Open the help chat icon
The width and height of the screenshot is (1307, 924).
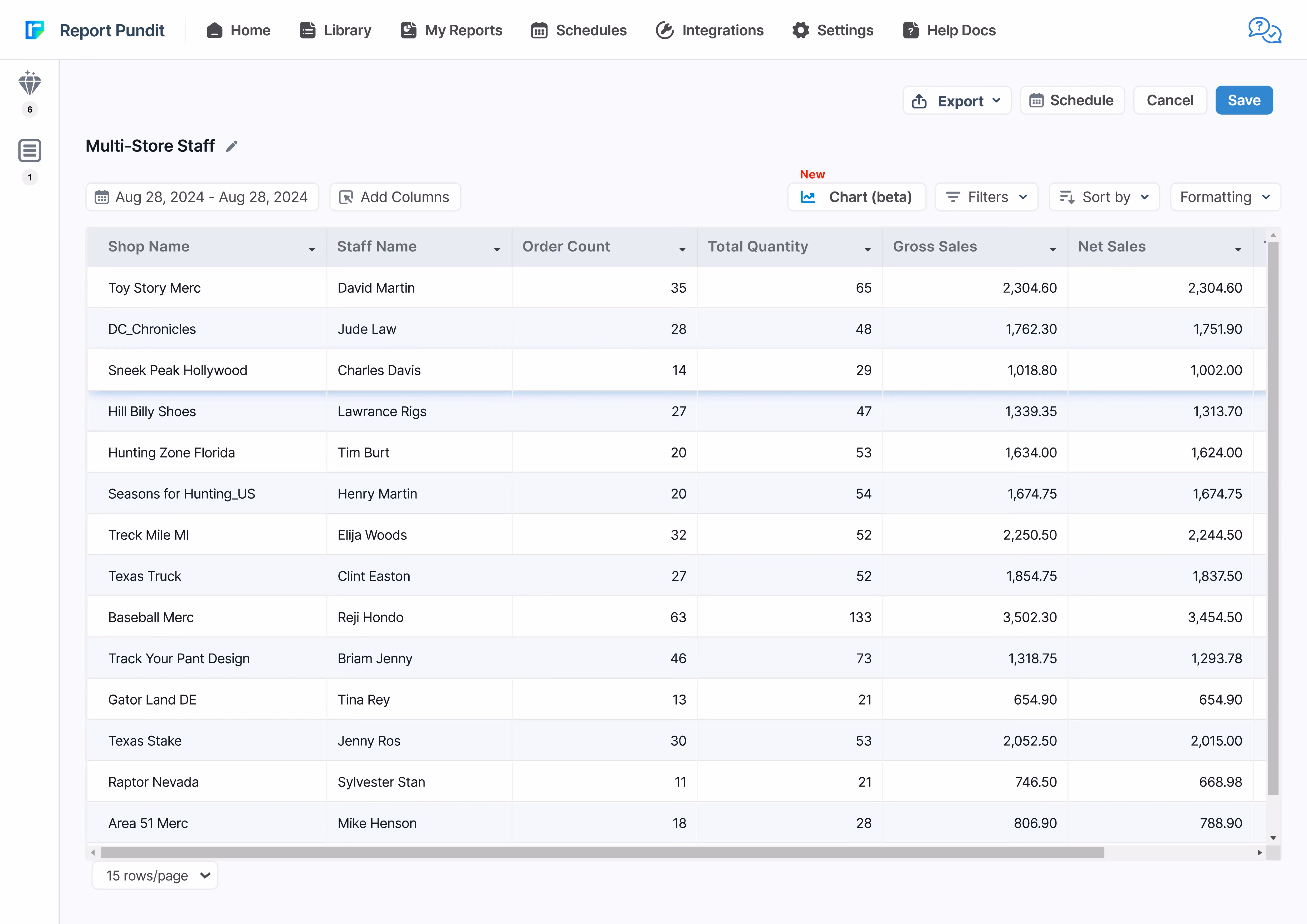coord(1264,30)
